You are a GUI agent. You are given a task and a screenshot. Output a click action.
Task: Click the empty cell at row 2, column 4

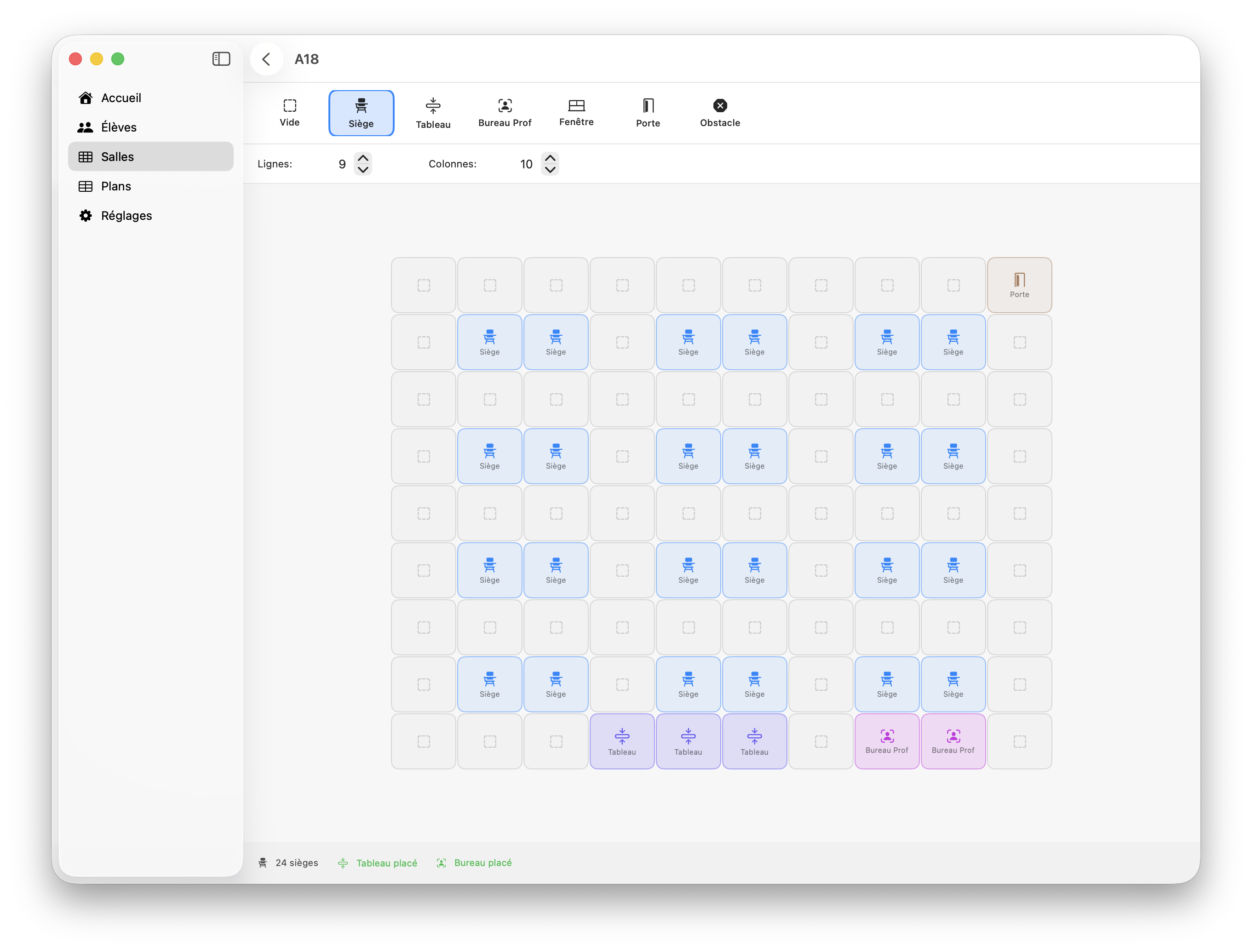622,342
